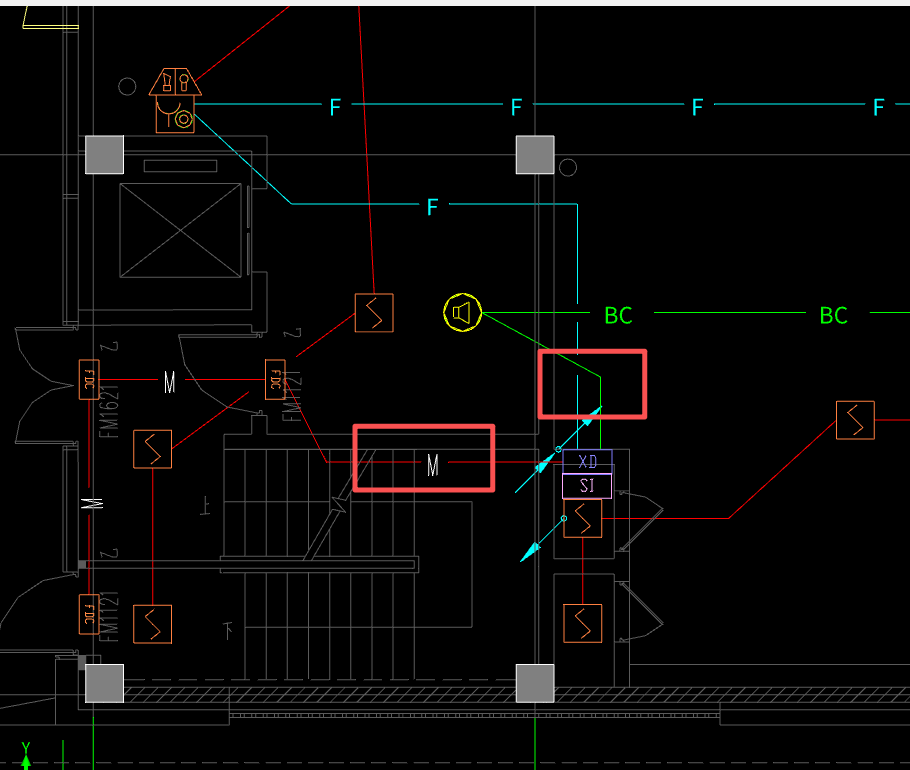Click the M label between the two FDC boxes
Image resolution: width=910 pixels, height=770 pixels.
pos(169,382)
